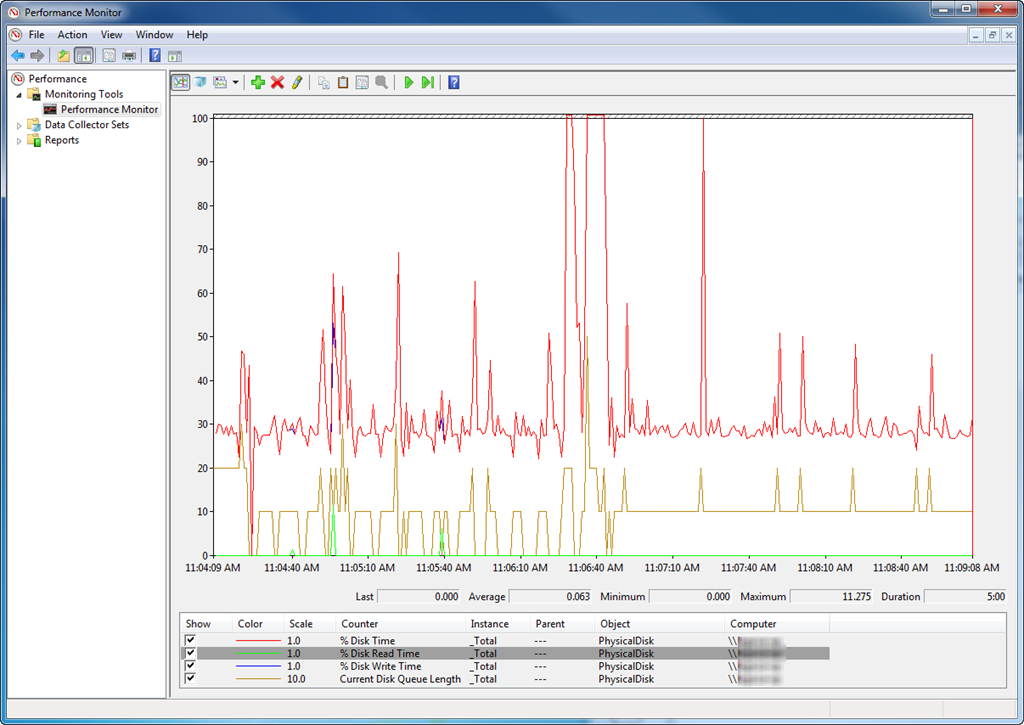This screenshot has height=725, width=1024.
Task: Click the green Add counter plus icon
Action: (258, 82)
